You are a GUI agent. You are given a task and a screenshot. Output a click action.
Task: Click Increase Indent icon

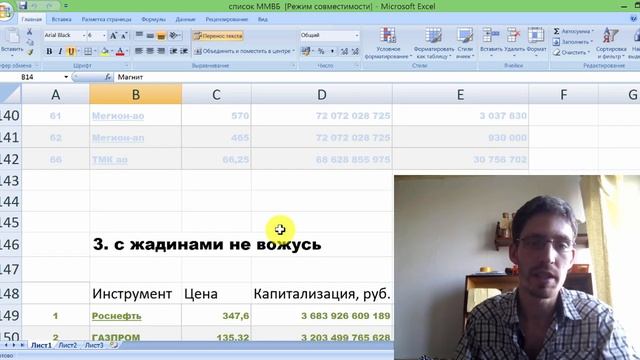tap(184, 51)
